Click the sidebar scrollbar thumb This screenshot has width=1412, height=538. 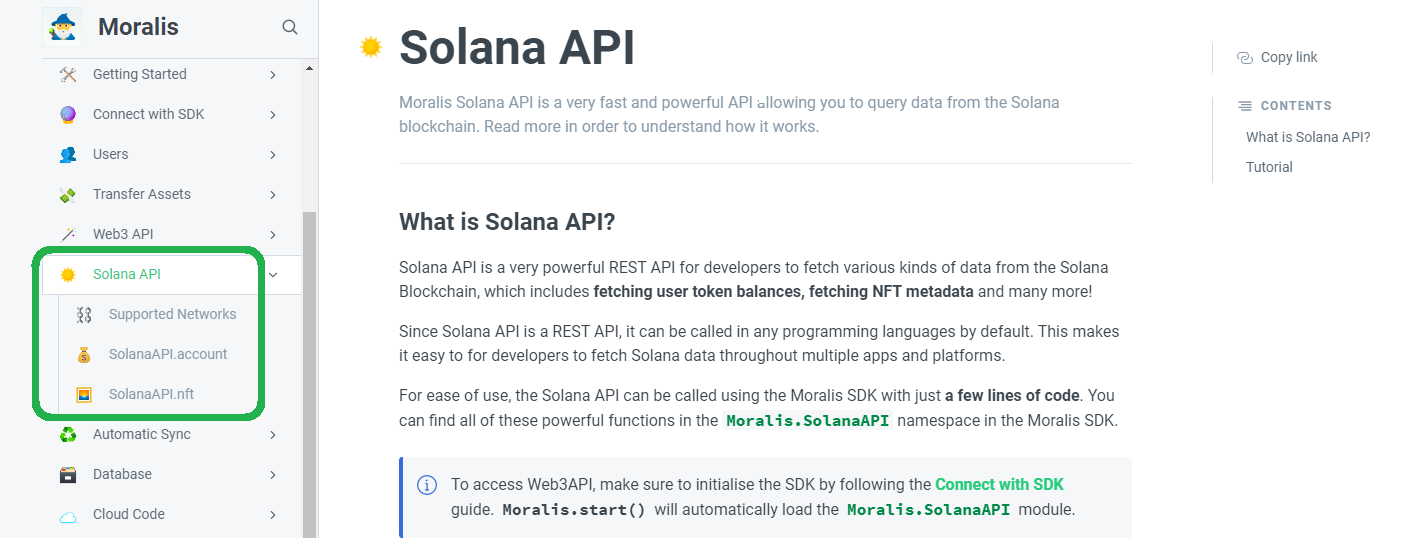[309, 375]
